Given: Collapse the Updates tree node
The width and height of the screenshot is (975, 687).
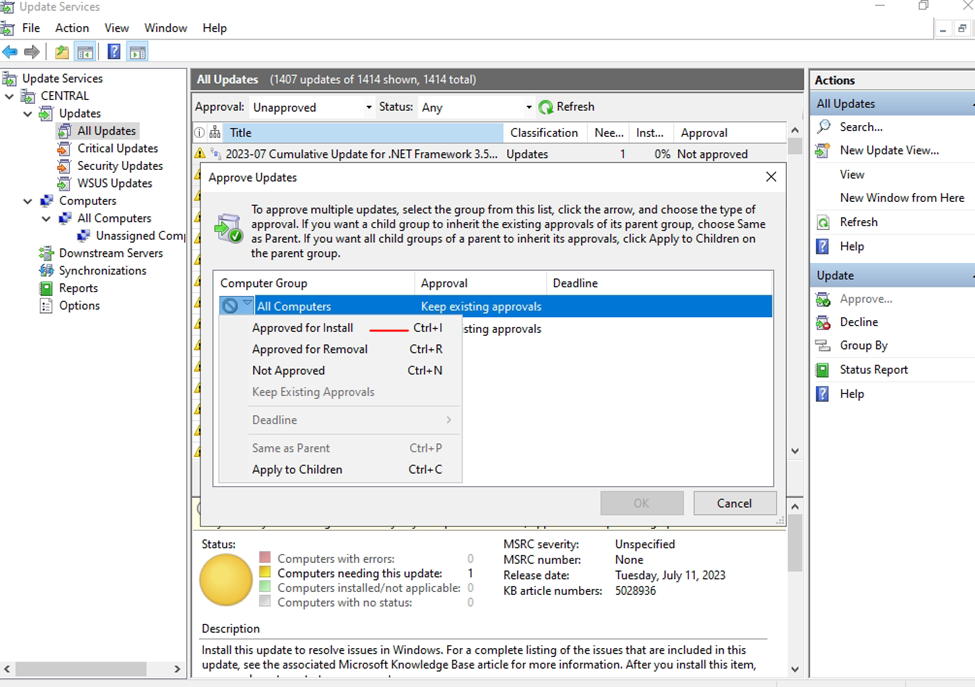Looking at the screenshot, I should 28,114.
